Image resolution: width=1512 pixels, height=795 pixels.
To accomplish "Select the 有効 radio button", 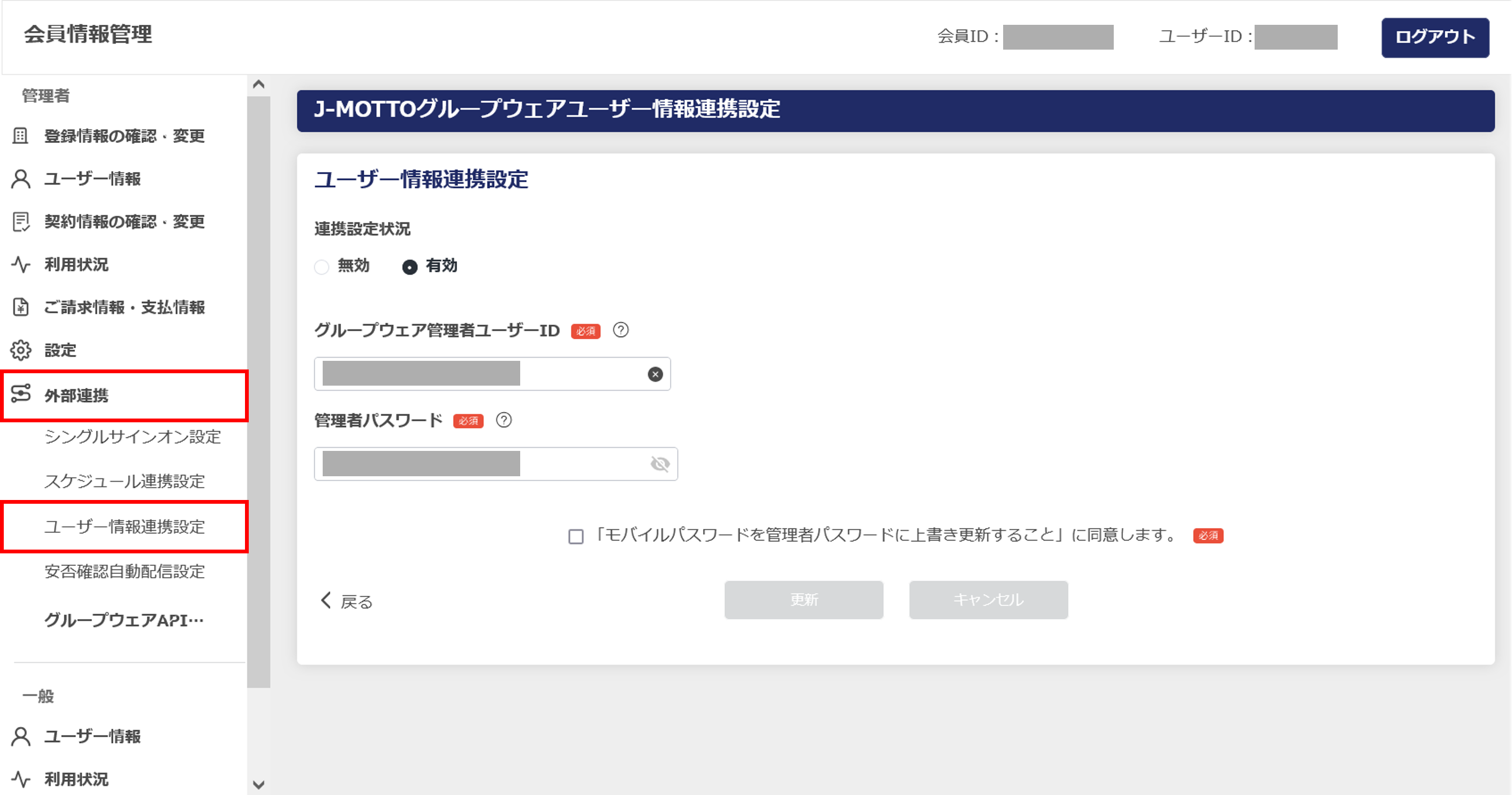I will click(x=410, y=267).
